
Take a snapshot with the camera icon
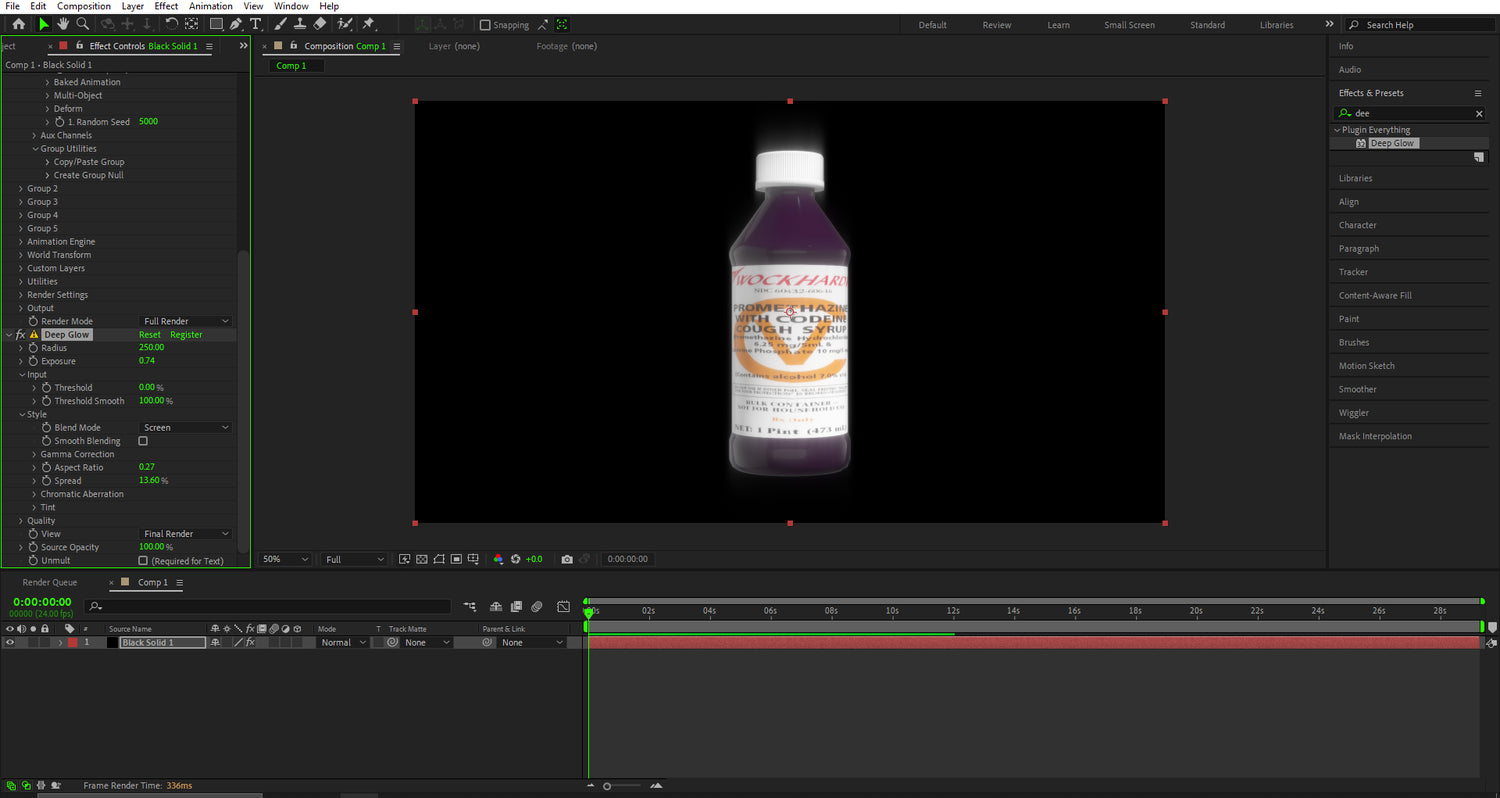(567, 559)
